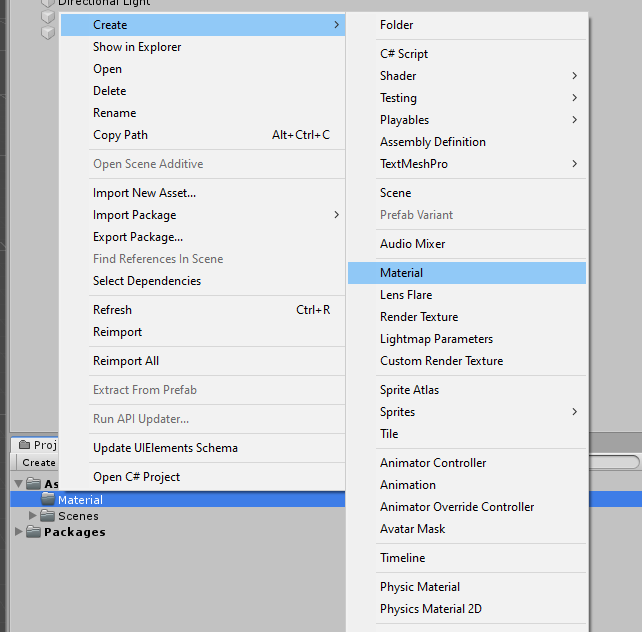The width and height of the screenshot is (642, 632).
Task: Create a new Folder from the submenu
Action: [396, 25]
